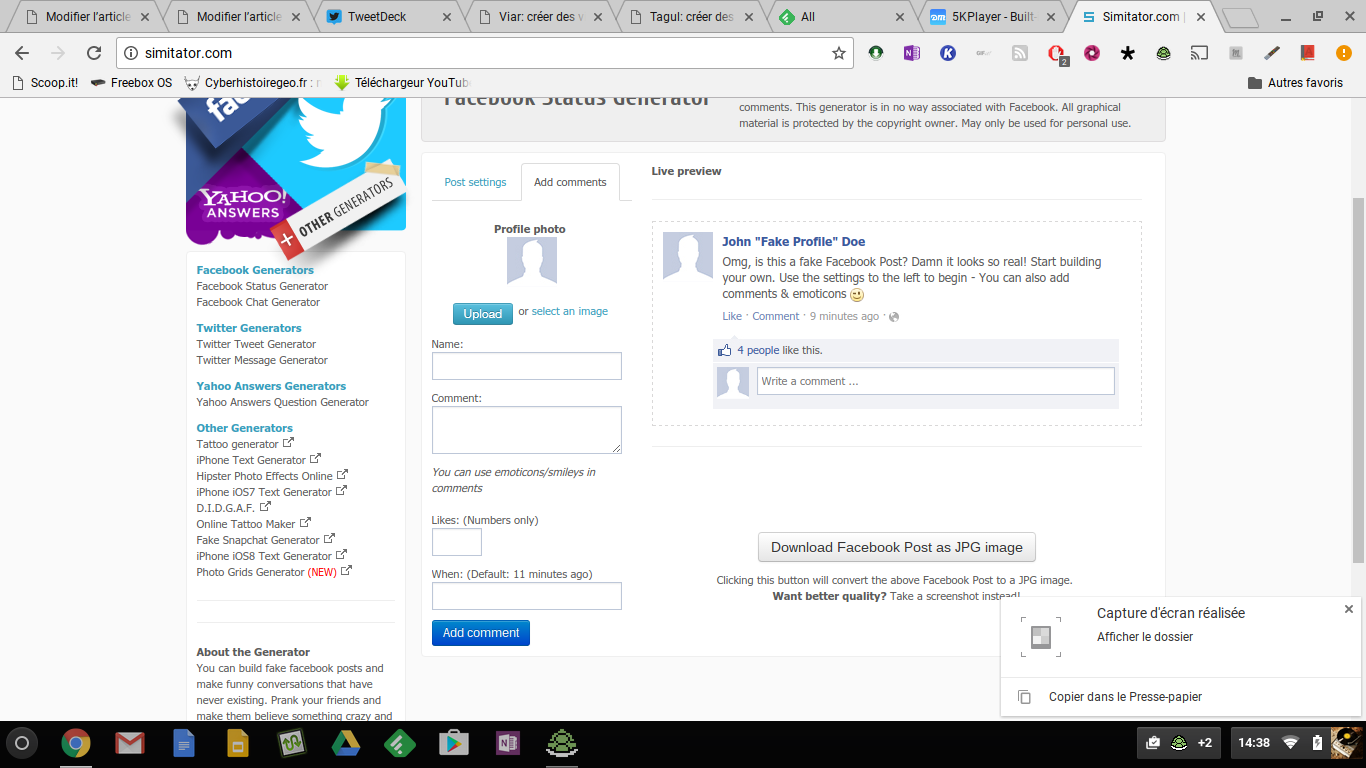Reload the Simitator page
The height and width of the screenshot is (768, 1366).
tap(94, 53)
